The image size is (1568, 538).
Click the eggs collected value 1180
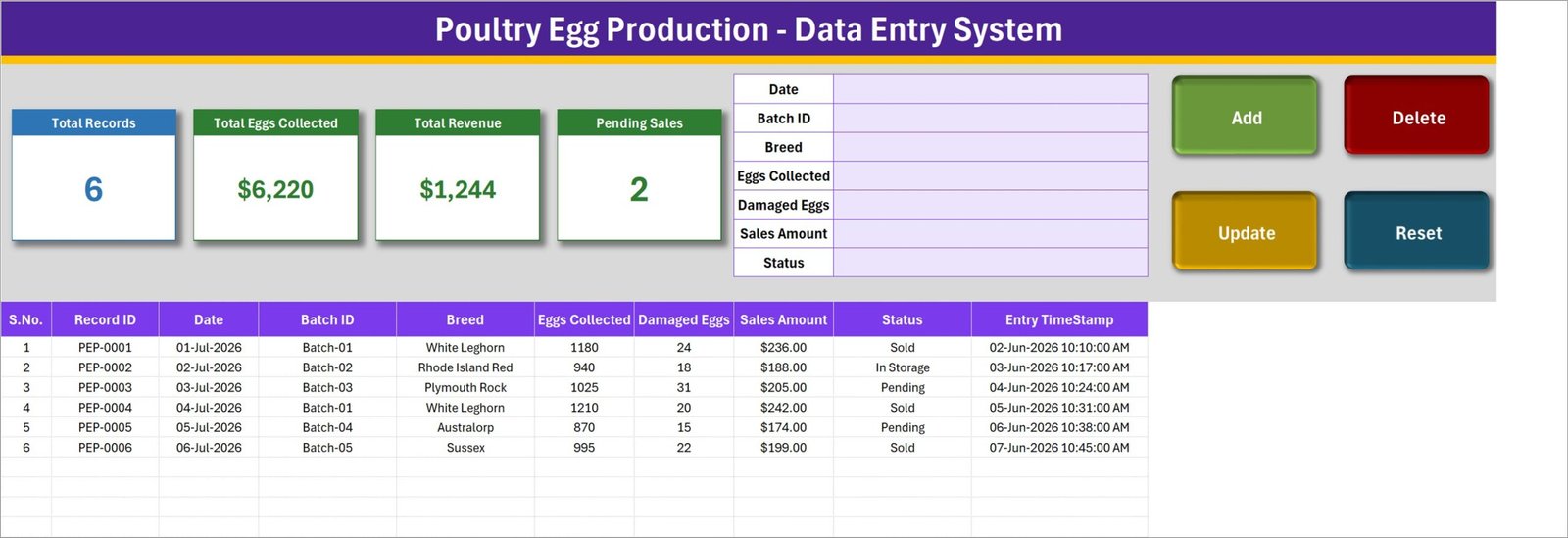coord(584,347)
